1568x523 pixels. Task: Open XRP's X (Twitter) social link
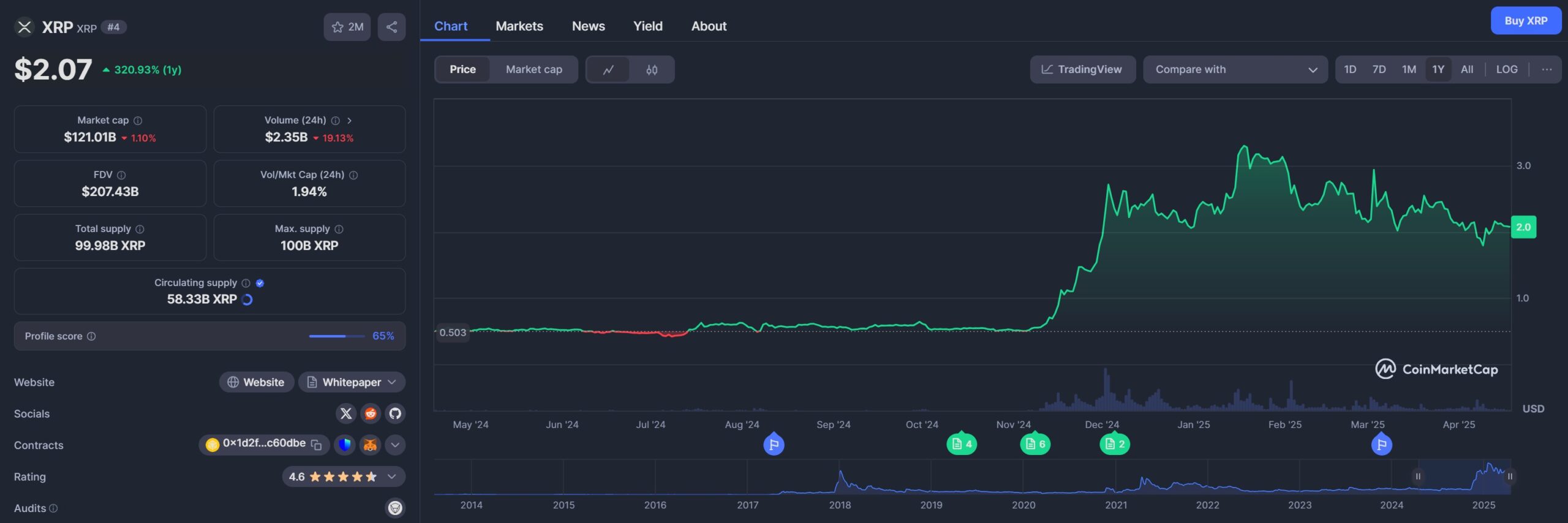tap(346, 414)
